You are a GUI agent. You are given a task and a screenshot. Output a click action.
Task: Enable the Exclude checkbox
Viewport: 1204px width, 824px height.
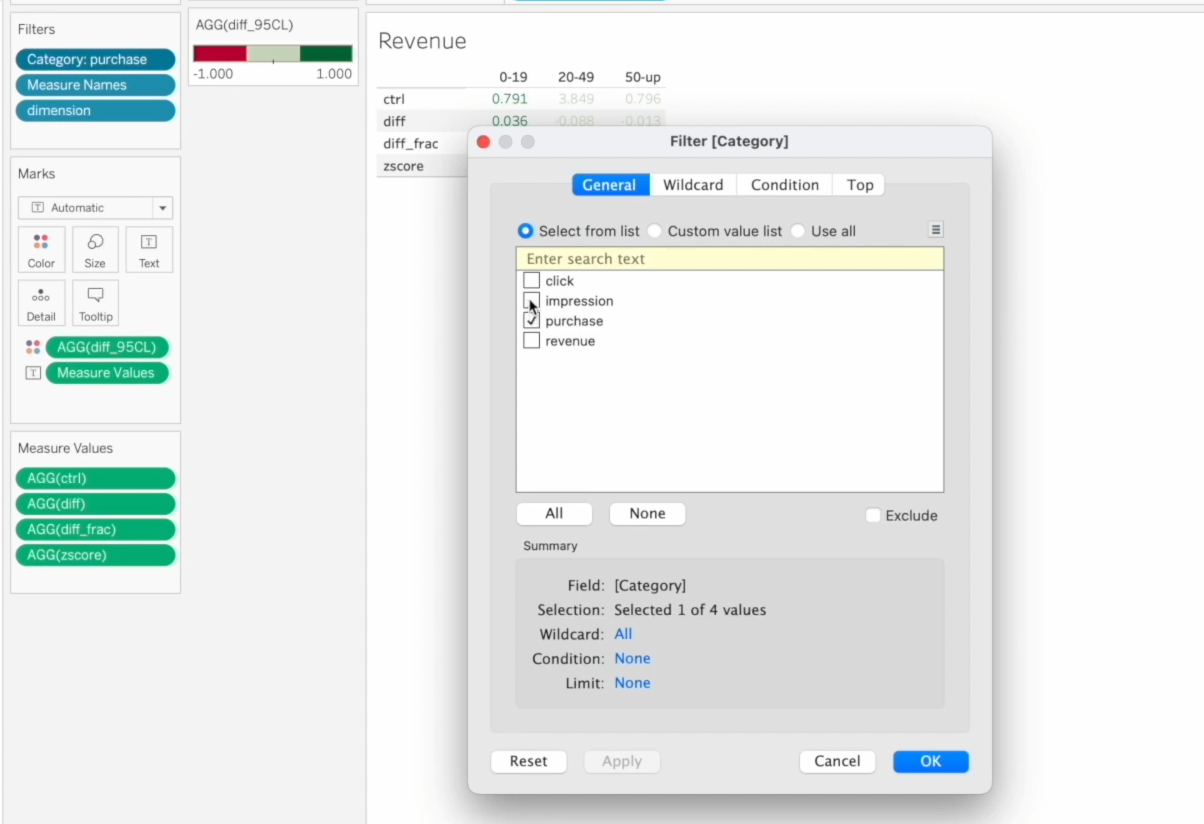[x=873, y=515]
